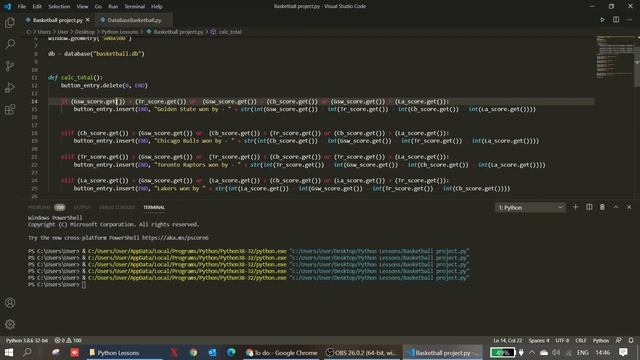The height and width of the screenshot is (360, 640).
Task: Click ENG input language indicator
Action: pyautogui.click(x=582, y=352)
